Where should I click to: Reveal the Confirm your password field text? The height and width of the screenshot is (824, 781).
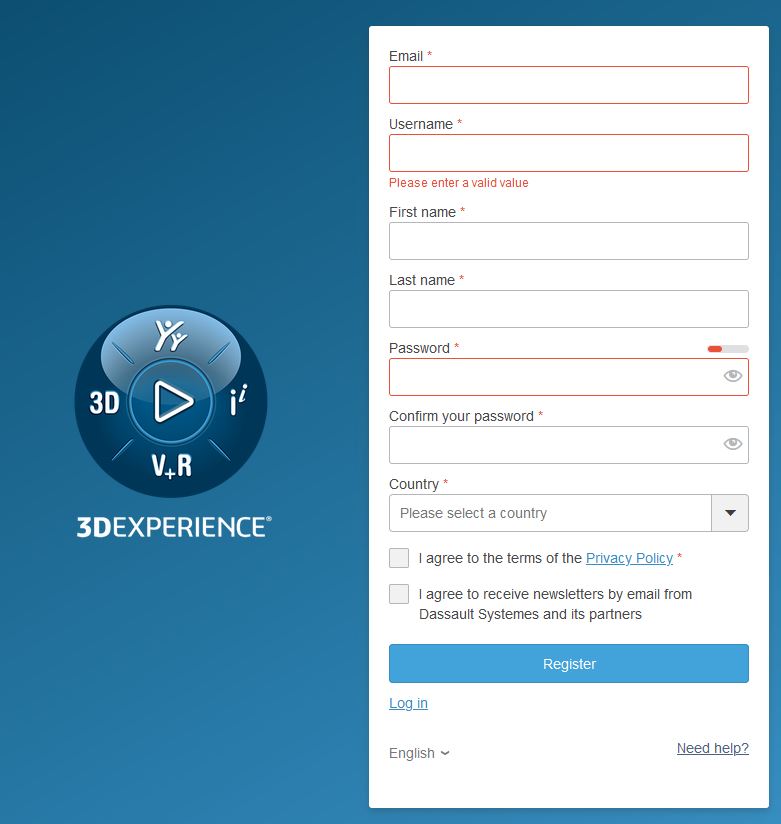[x=732, y=444]
